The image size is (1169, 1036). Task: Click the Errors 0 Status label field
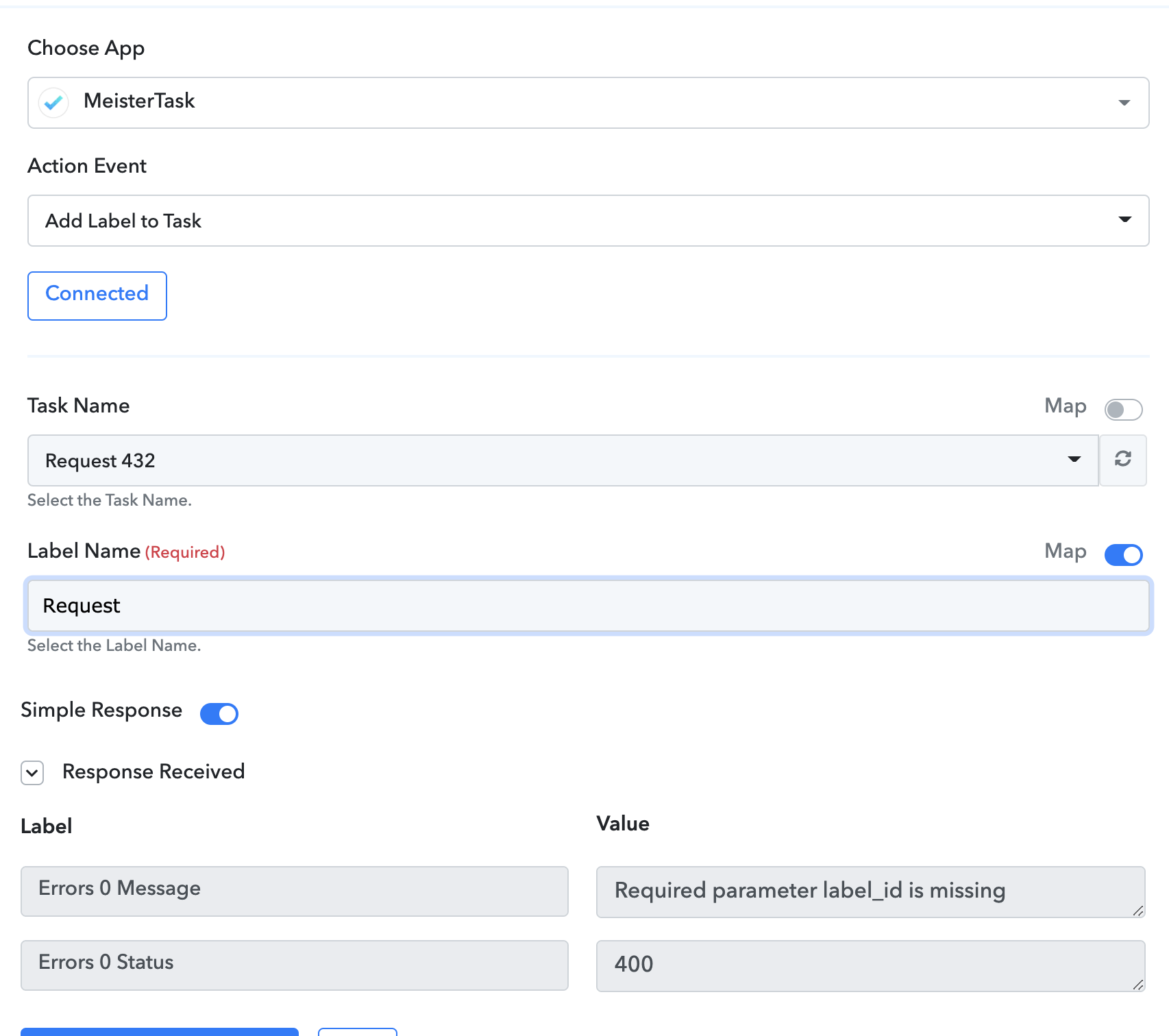click(x=295, y=965)
